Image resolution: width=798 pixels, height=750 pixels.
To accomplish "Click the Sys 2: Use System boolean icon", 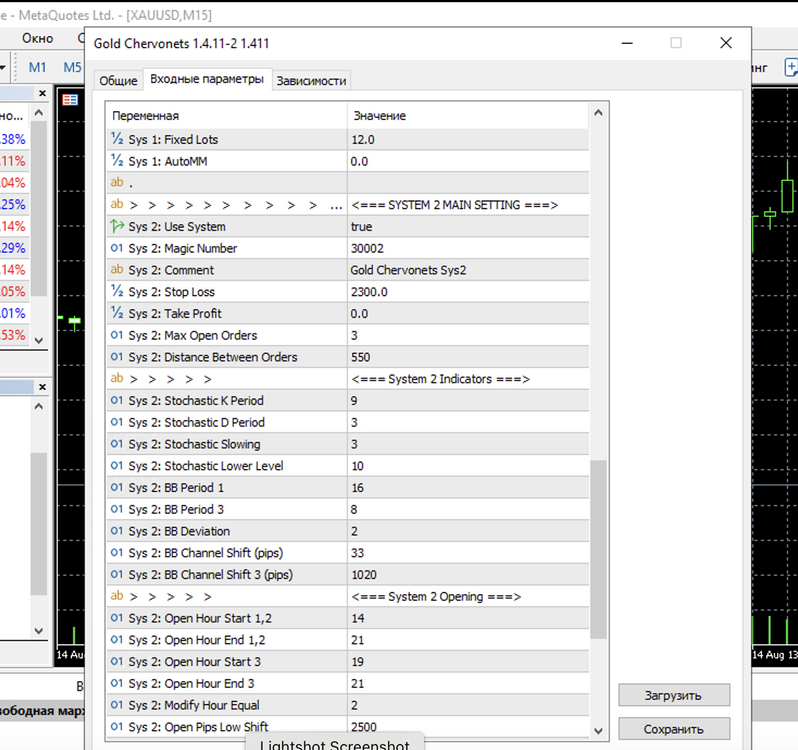I will (117, 226).
